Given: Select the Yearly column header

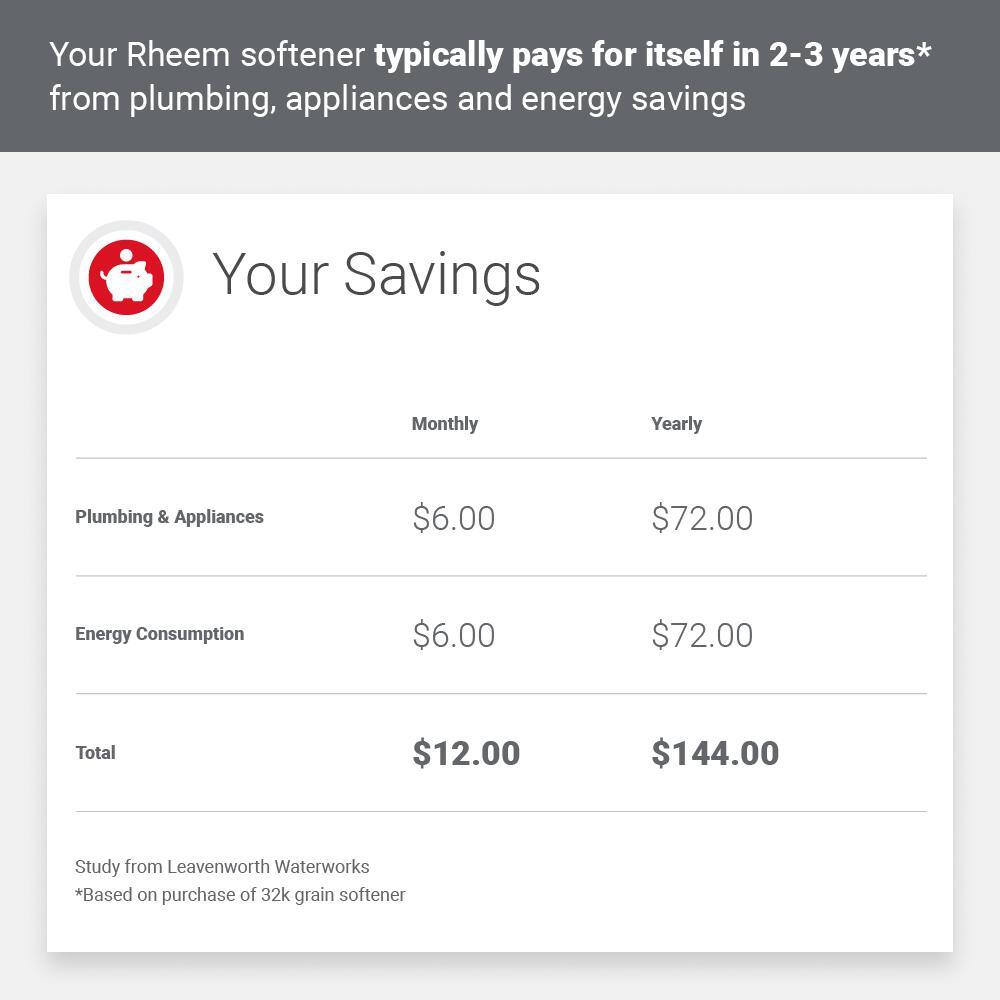Looking at the screenshot, I should pos(676,424).
